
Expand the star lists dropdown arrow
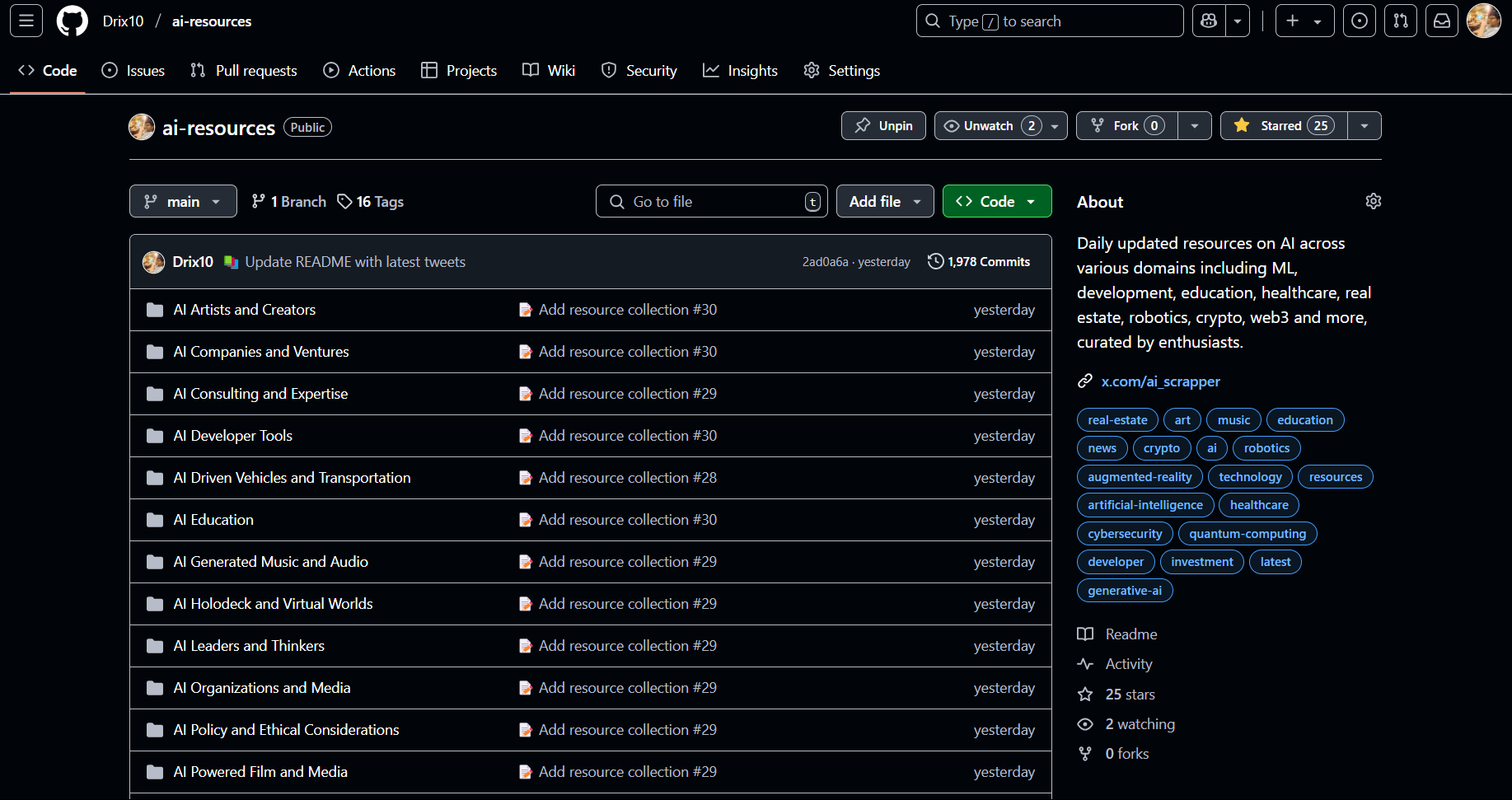coord(1365,125)
